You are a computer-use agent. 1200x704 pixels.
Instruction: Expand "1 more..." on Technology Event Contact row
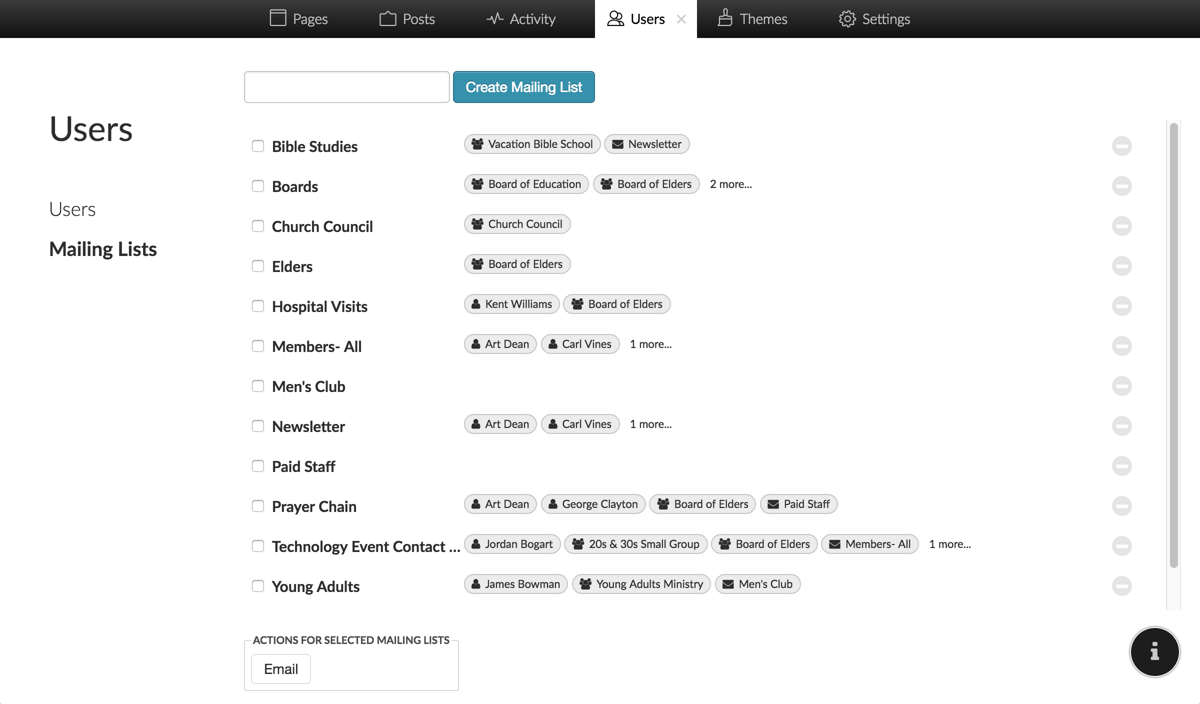[x=948, y=544]
